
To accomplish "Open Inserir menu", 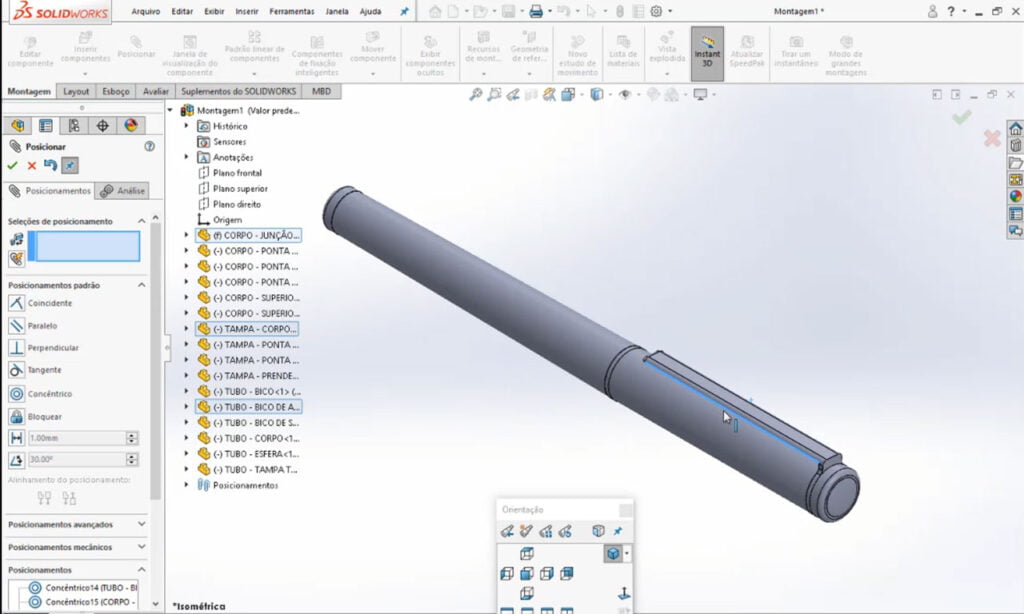I will [247, 11].
